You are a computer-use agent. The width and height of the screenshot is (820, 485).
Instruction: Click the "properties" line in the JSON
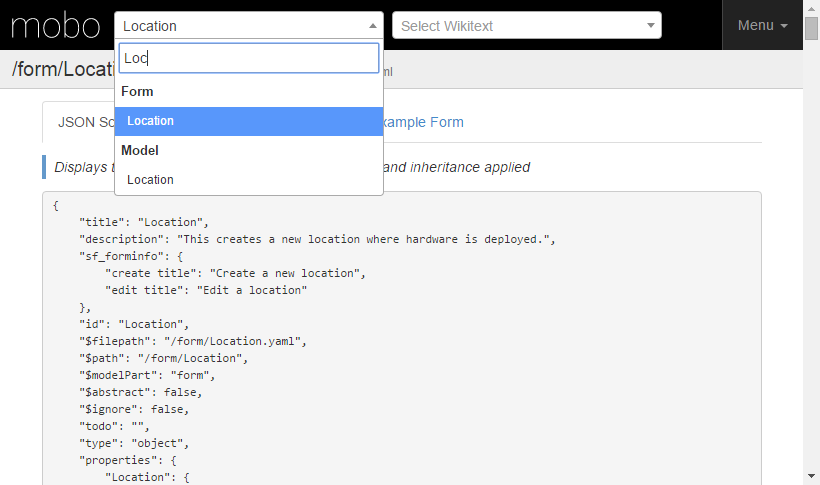click(x=128, y=460)
